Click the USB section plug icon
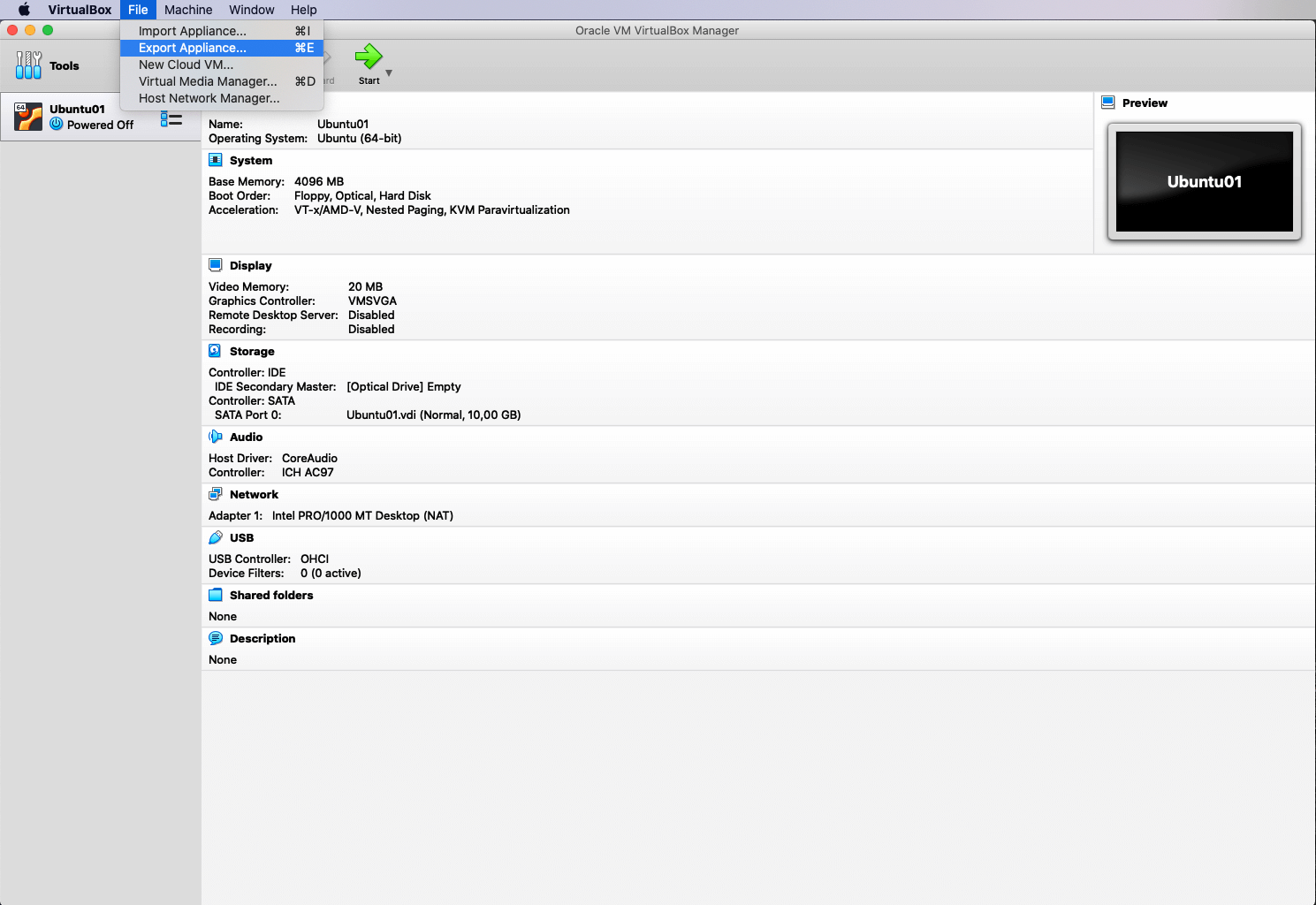 point(216,537)
